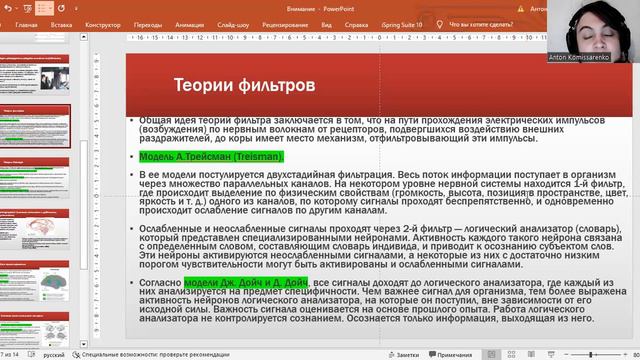640x360 pixels.
Task: Click the vertical ruler beside the slide
Action: pyautogui.click(x=96, y=195)
